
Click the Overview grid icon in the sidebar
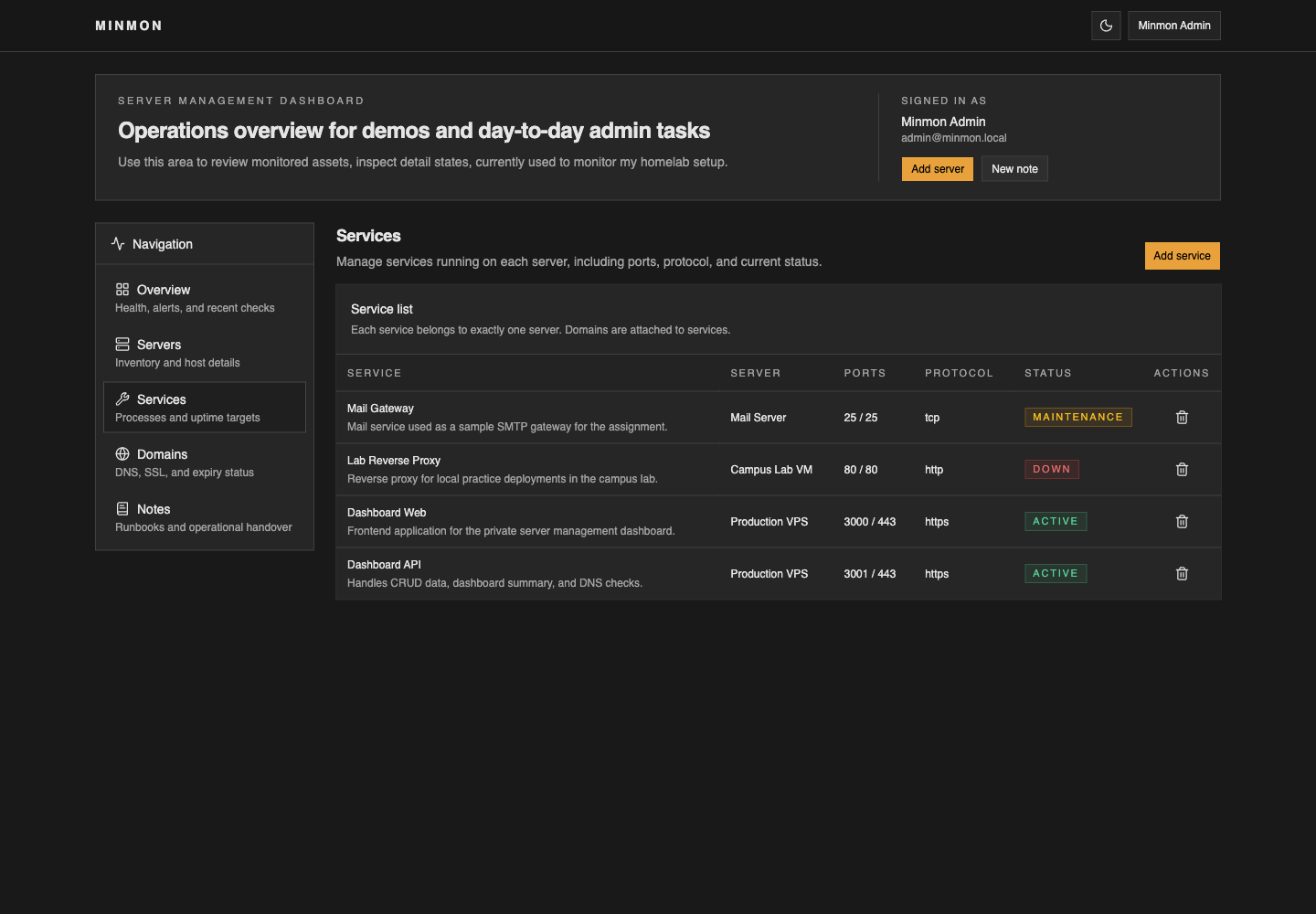pos(122,289)
